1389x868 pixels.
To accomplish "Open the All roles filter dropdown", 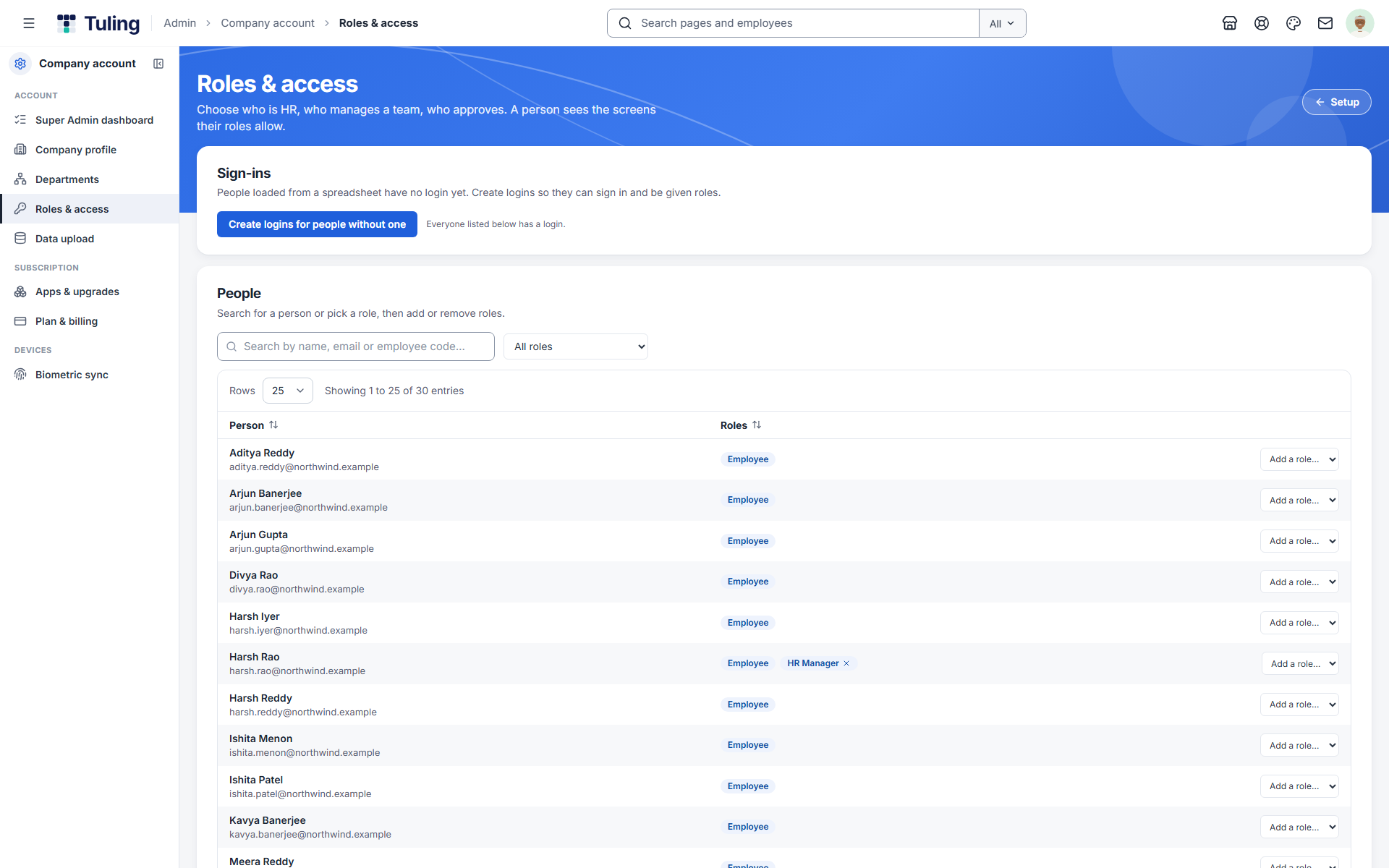I will [x=576, y=346].
